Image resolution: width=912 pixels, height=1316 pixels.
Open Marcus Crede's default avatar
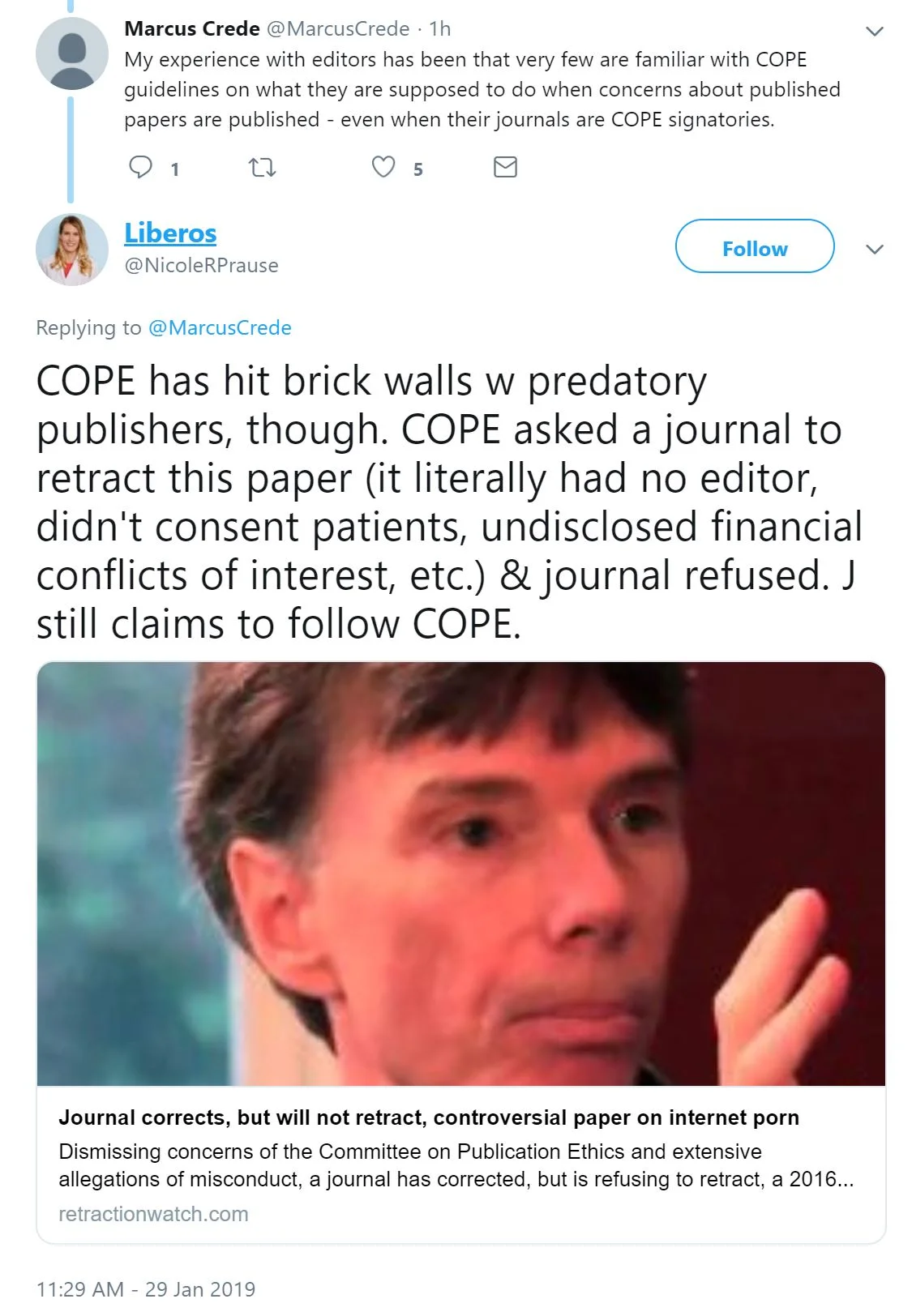[x=72, y=53]
